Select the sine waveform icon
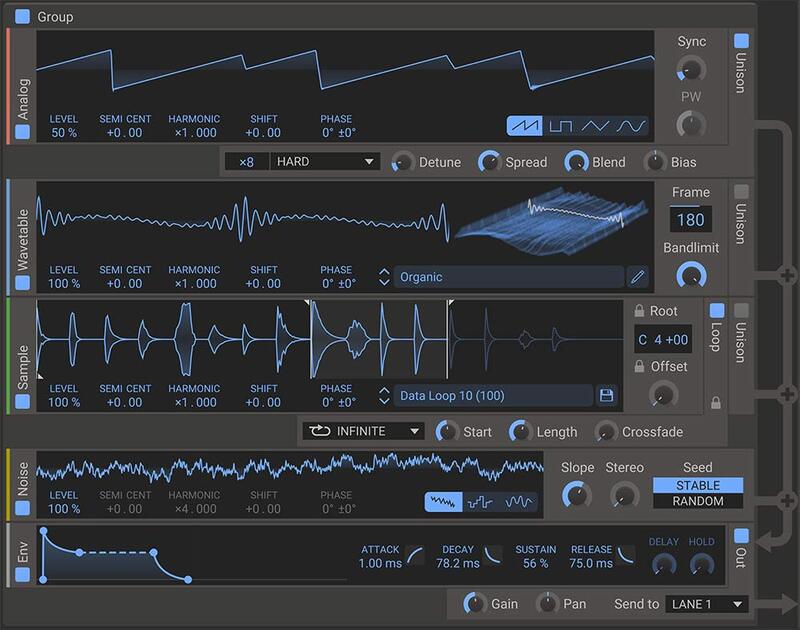Image resolution: width=800 pixels, height=630 pixels. tap(630, 127)
